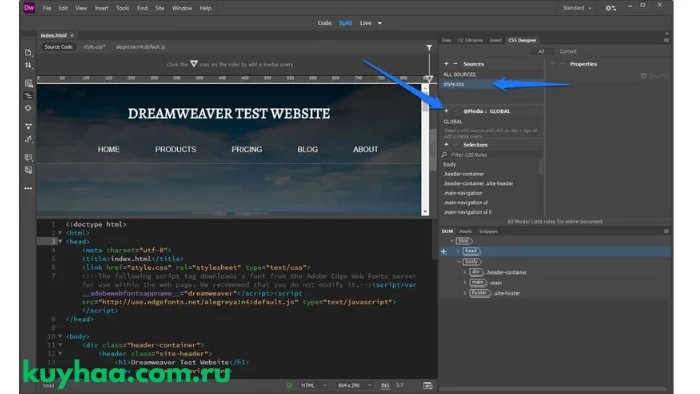Screen dimensions: 700x394
Task: Open the Live view dropdown arrow
Action: 380,23
